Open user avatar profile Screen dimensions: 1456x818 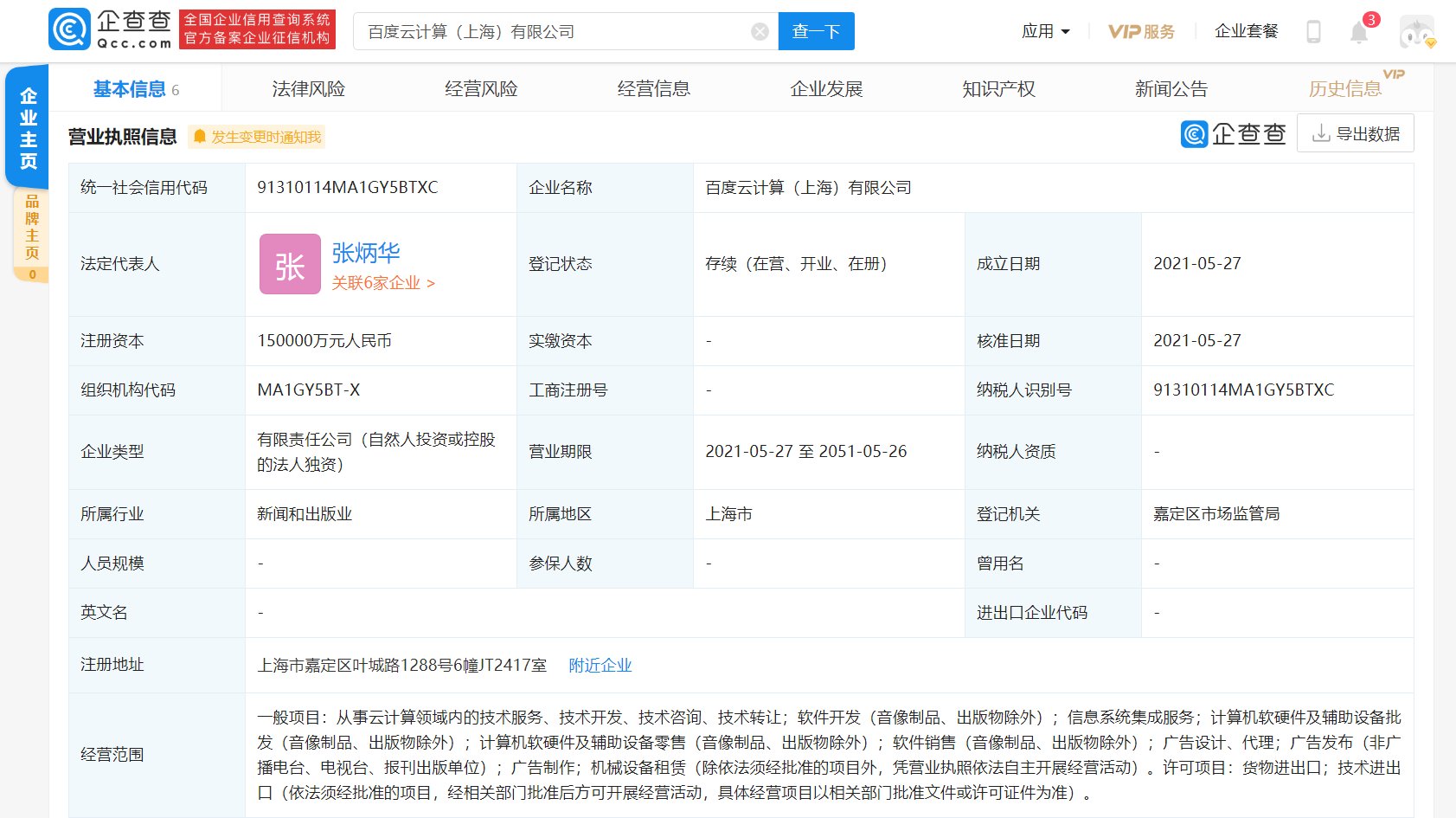(x=1417, y=32)
